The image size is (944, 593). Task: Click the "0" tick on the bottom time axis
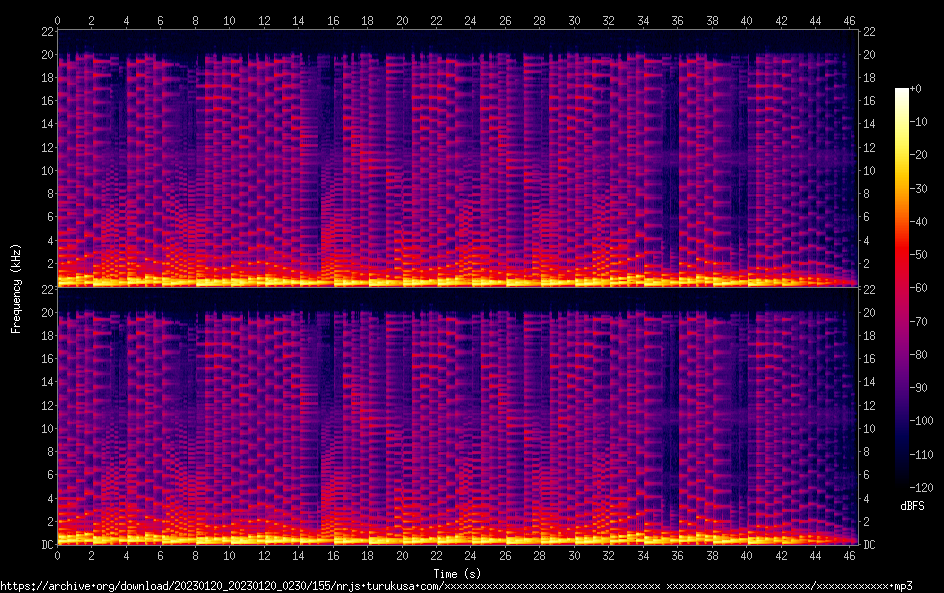58,555
